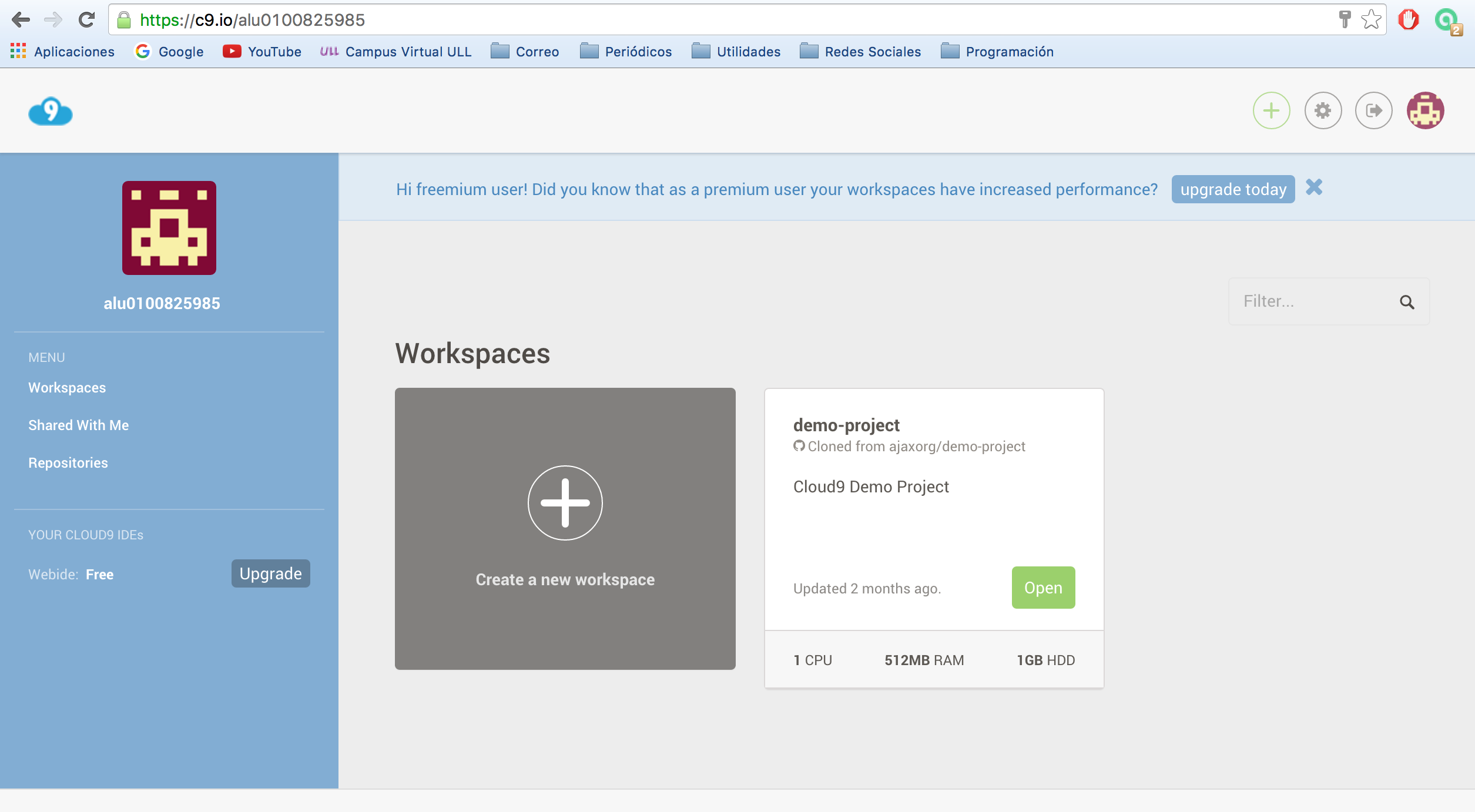Click the filter search magnifier icon
The height and width of the screenshot is (812, 1475).
point(1407,302)
